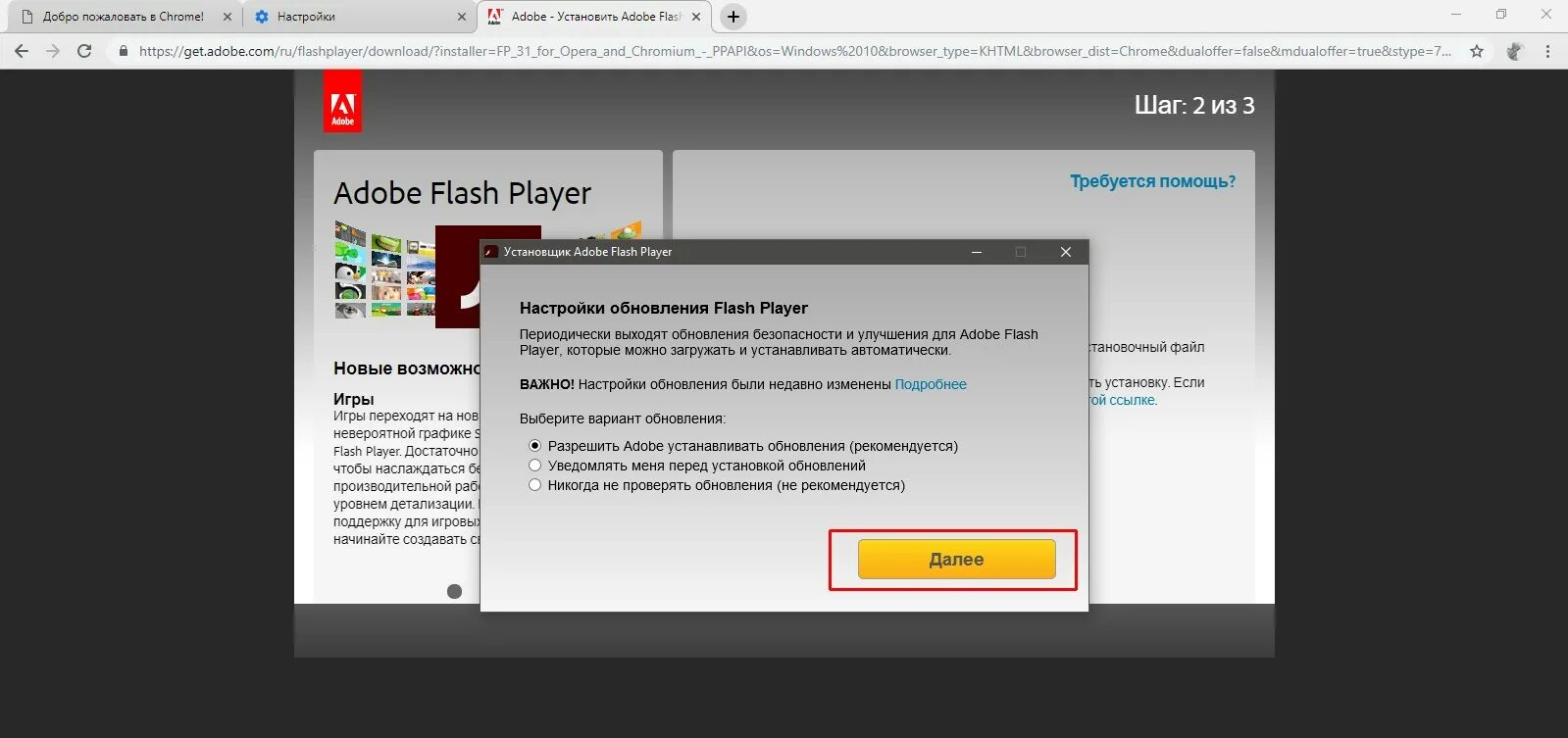Go forward in browser history

[53, 51]
